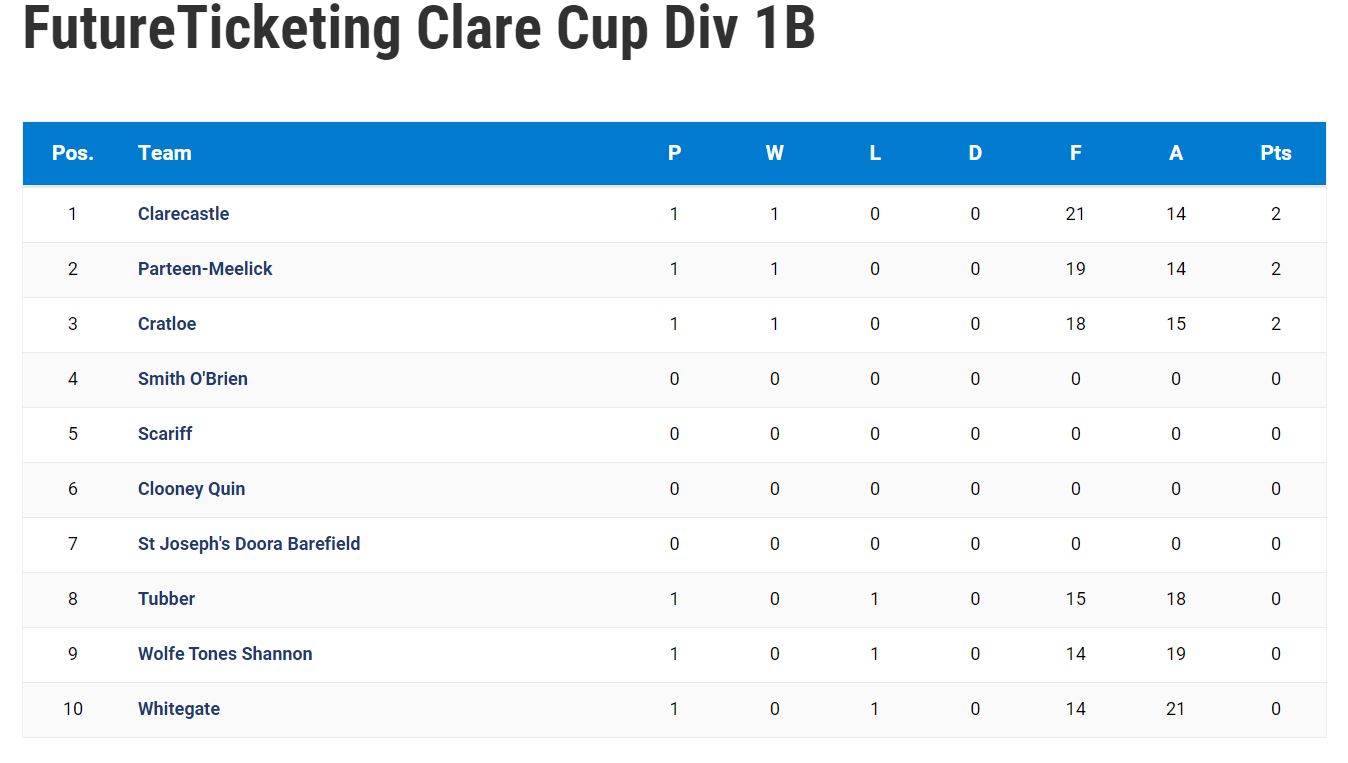Open the Clarecastle team link

[183, 214]
